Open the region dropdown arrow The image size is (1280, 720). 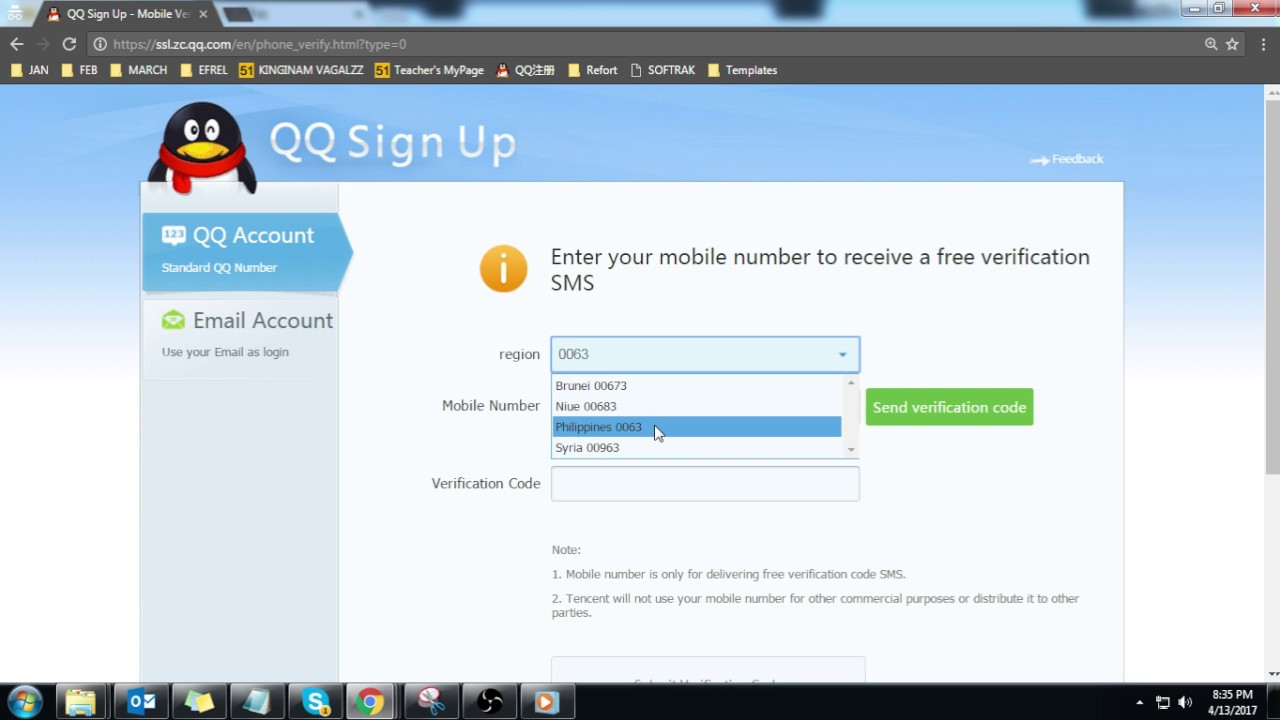click(x=842, y=355)
